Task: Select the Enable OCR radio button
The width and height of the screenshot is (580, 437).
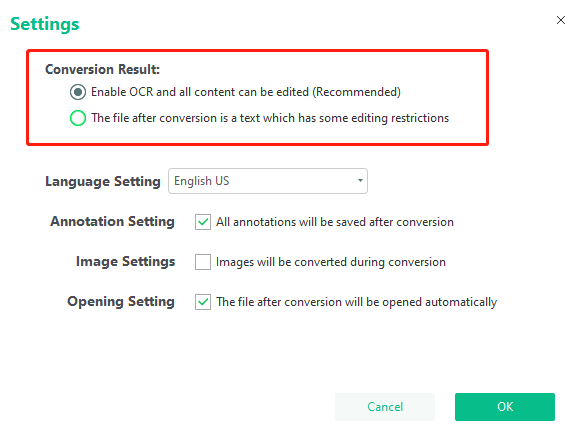Action: tap(78, 92)
